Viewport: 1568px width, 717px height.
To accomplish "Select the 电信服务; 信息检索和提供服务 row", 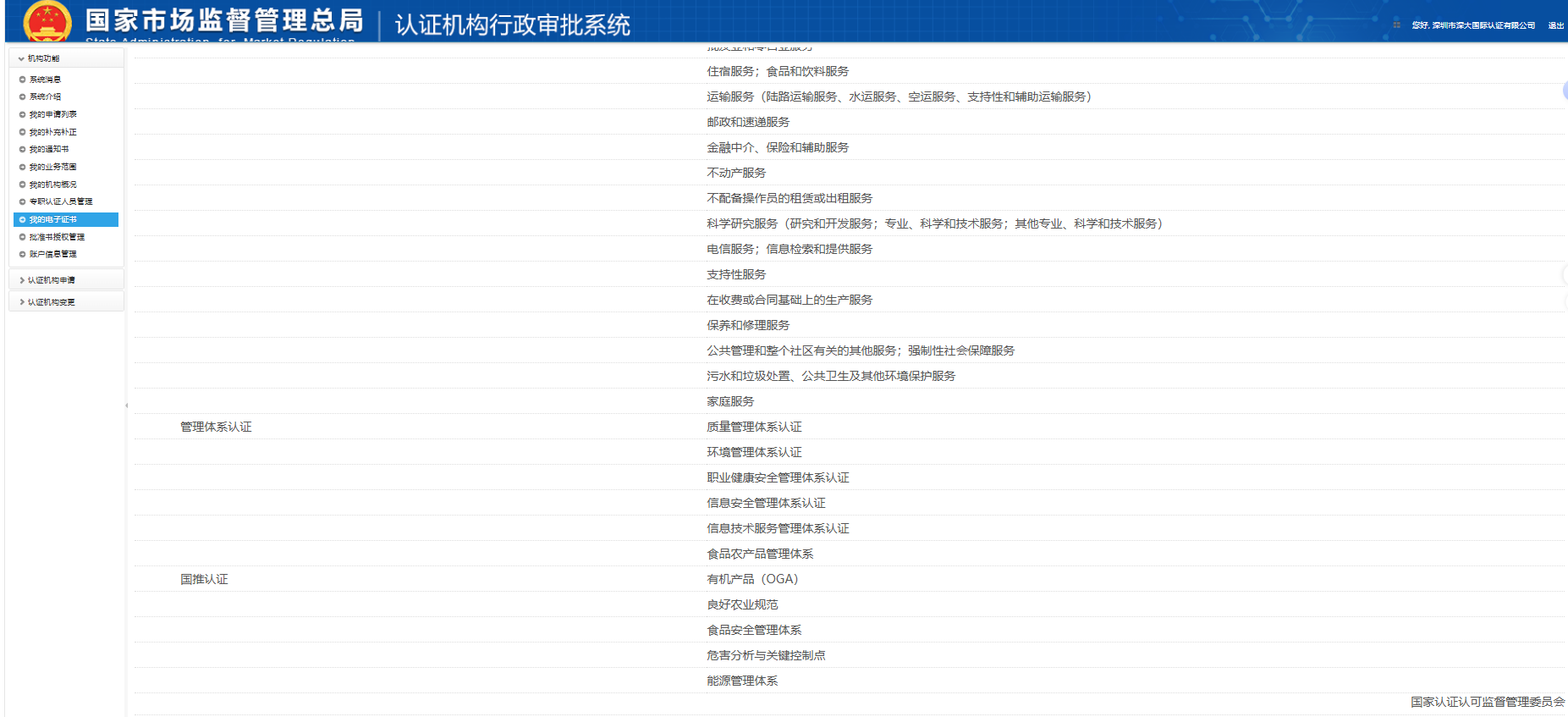I will click(x=849, y=249).
